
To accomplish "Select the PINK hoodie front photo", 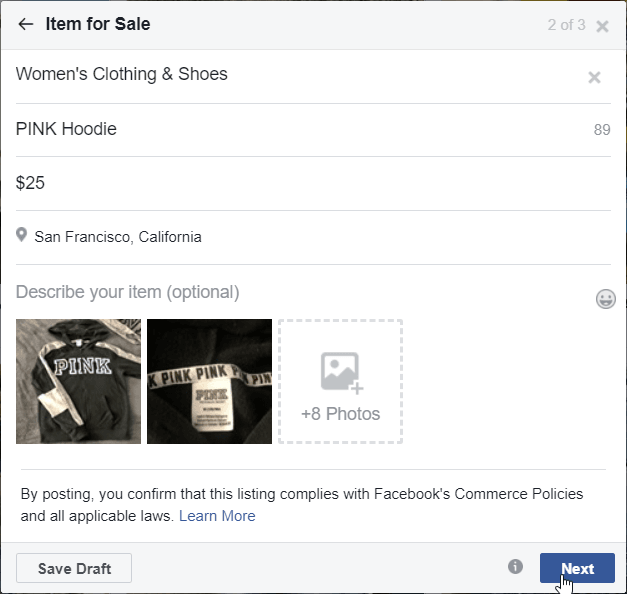I will pos(78,381).
